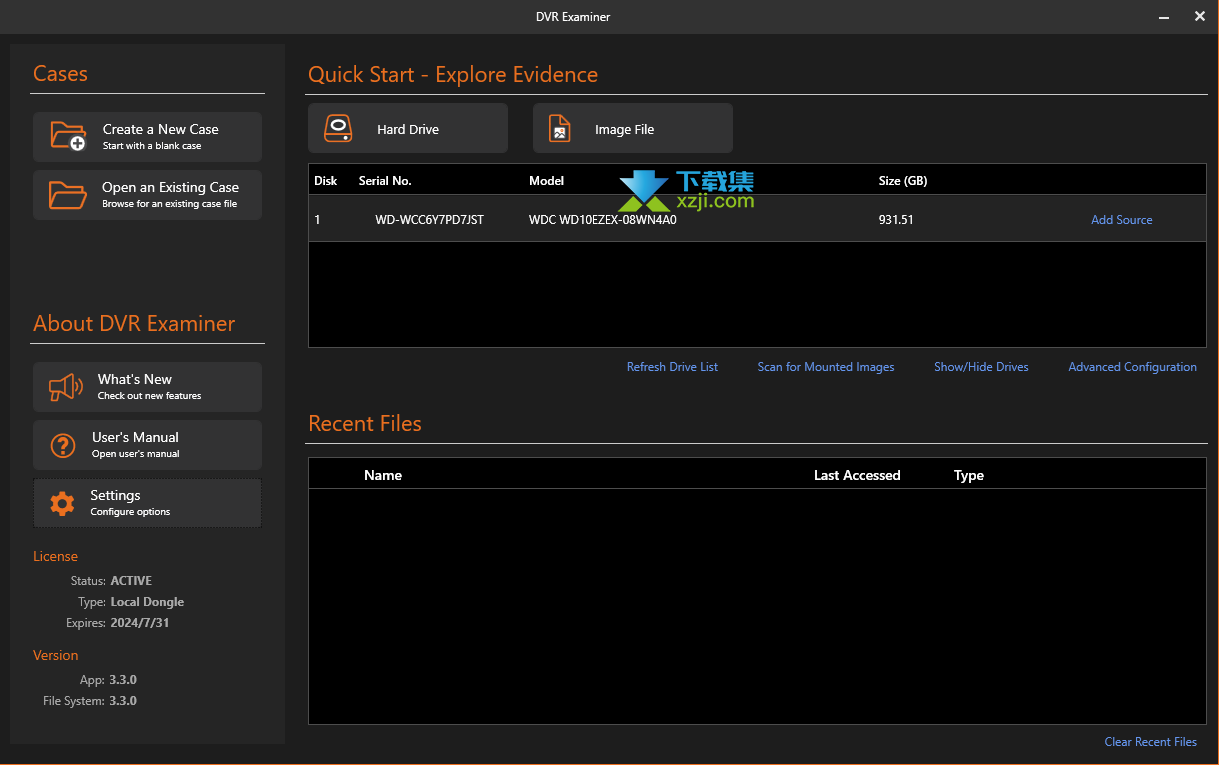The width and height of the screenshot is (1219, 765).
Task: Click the folder-plus icon for Create a New Case
Action: click(x=68, y=136)
